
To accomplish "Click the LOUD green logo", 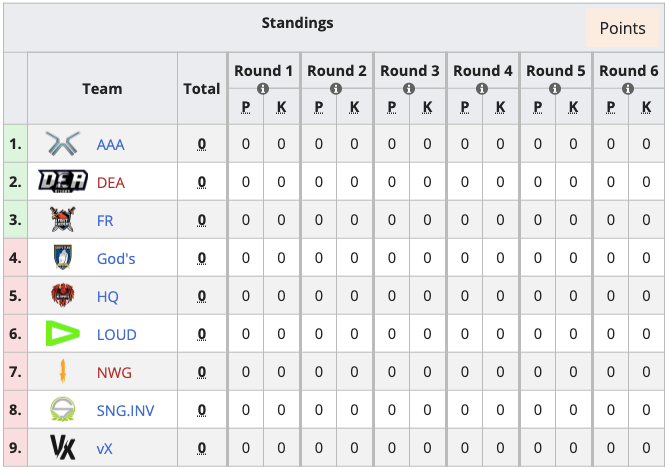I will [x=63, y=333].
